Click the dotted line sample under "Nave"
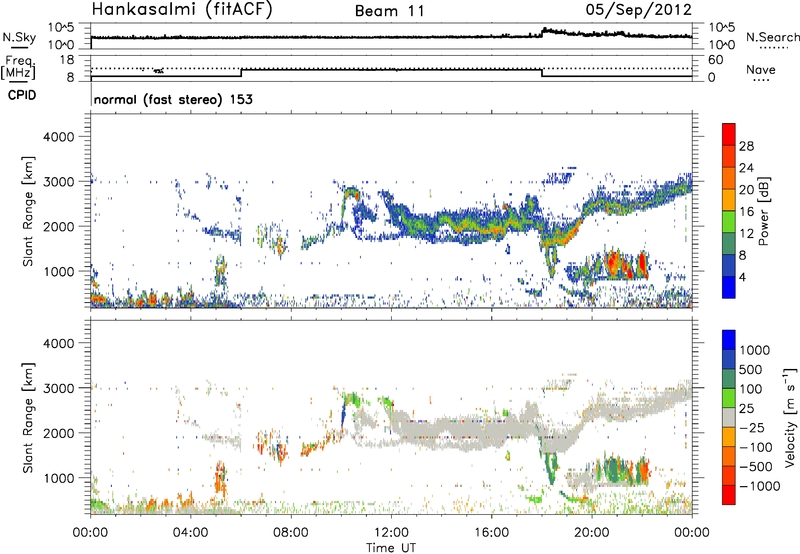Screen dimensions: 800x554 [762, 80]
